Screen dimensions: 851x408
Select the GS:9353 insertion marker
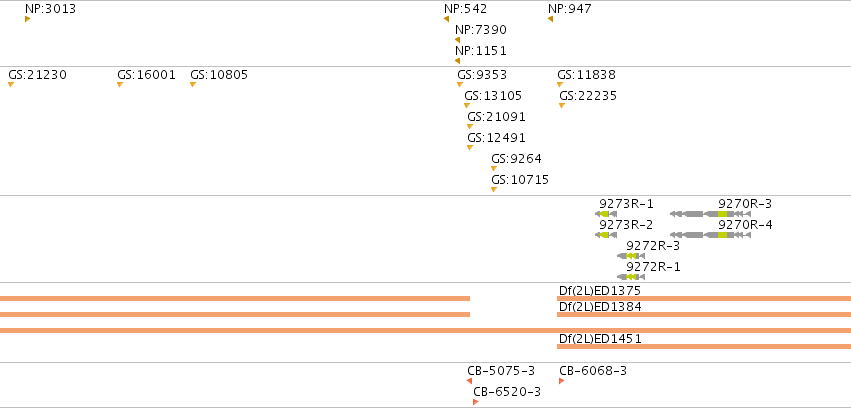460,84
